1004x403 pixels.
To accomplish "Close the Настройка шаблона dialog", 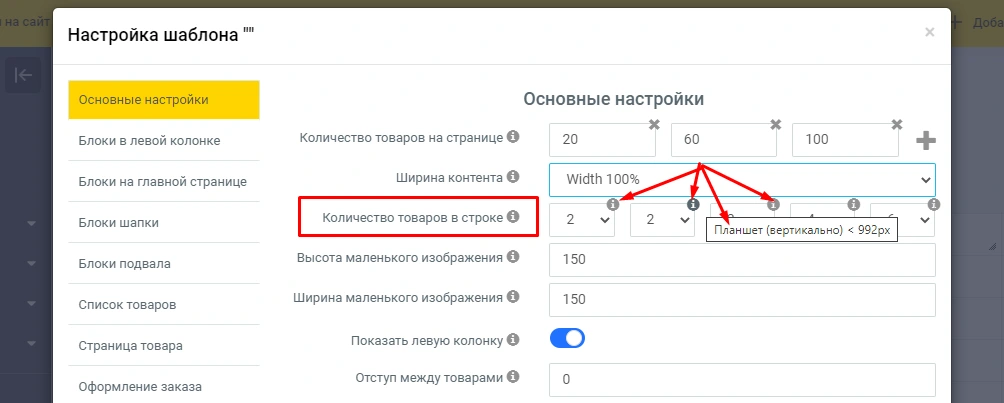I will (929, 32).
